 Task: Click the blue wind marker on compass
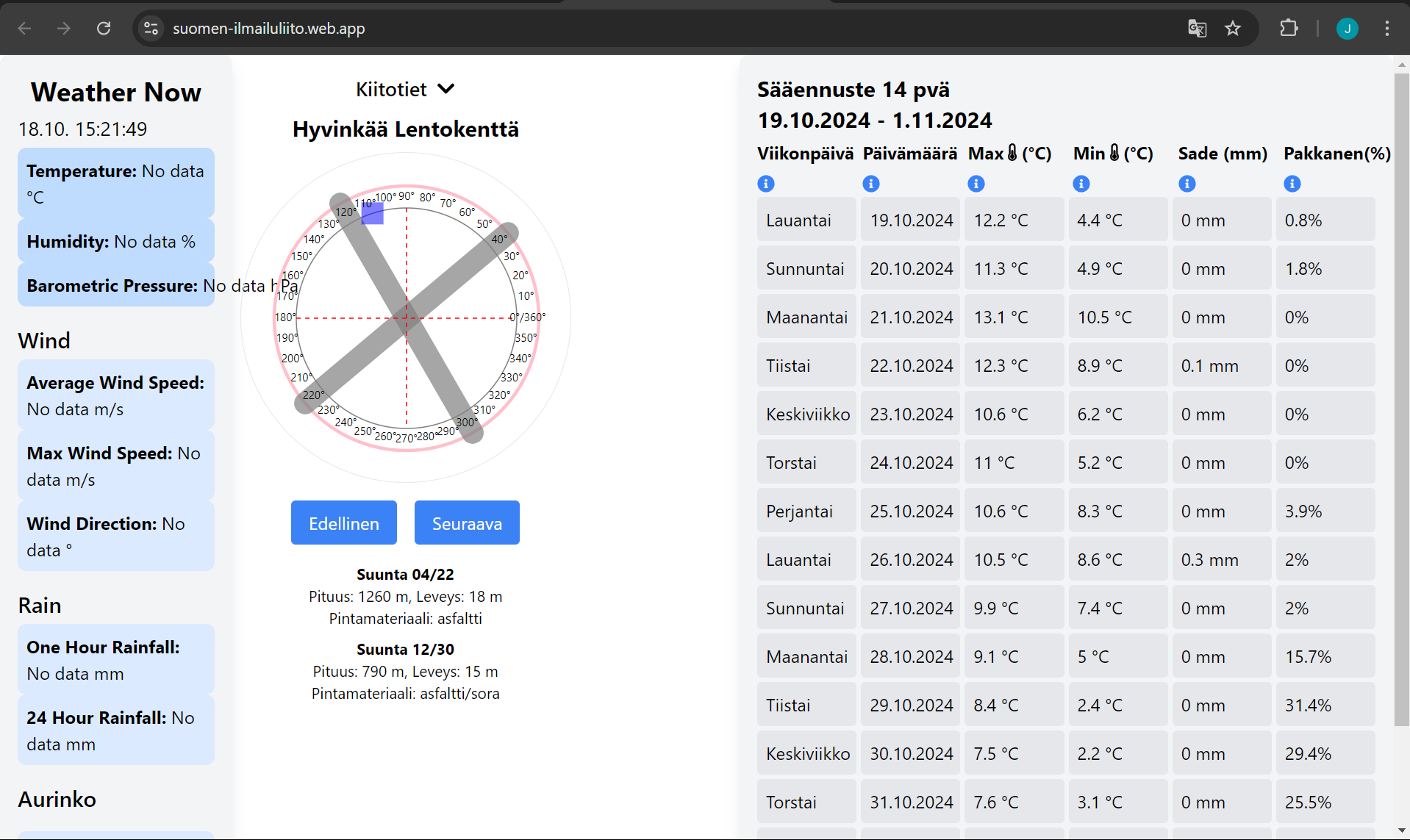pyautogui.click(x=373, y=213)
